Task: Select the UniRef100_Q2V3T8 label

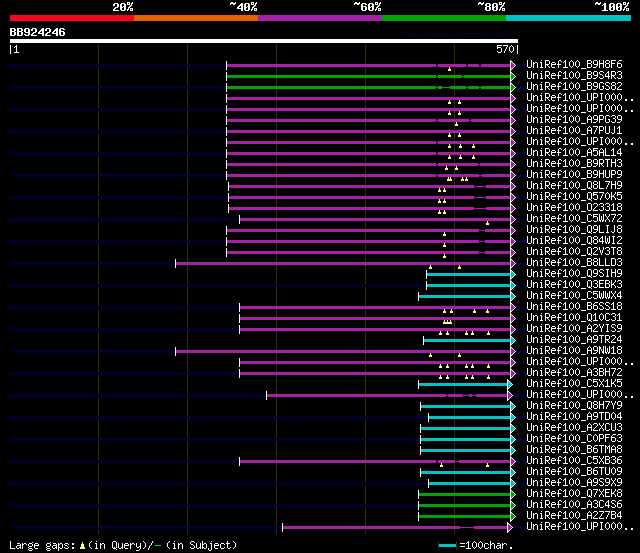Action: tap(574, 251)
